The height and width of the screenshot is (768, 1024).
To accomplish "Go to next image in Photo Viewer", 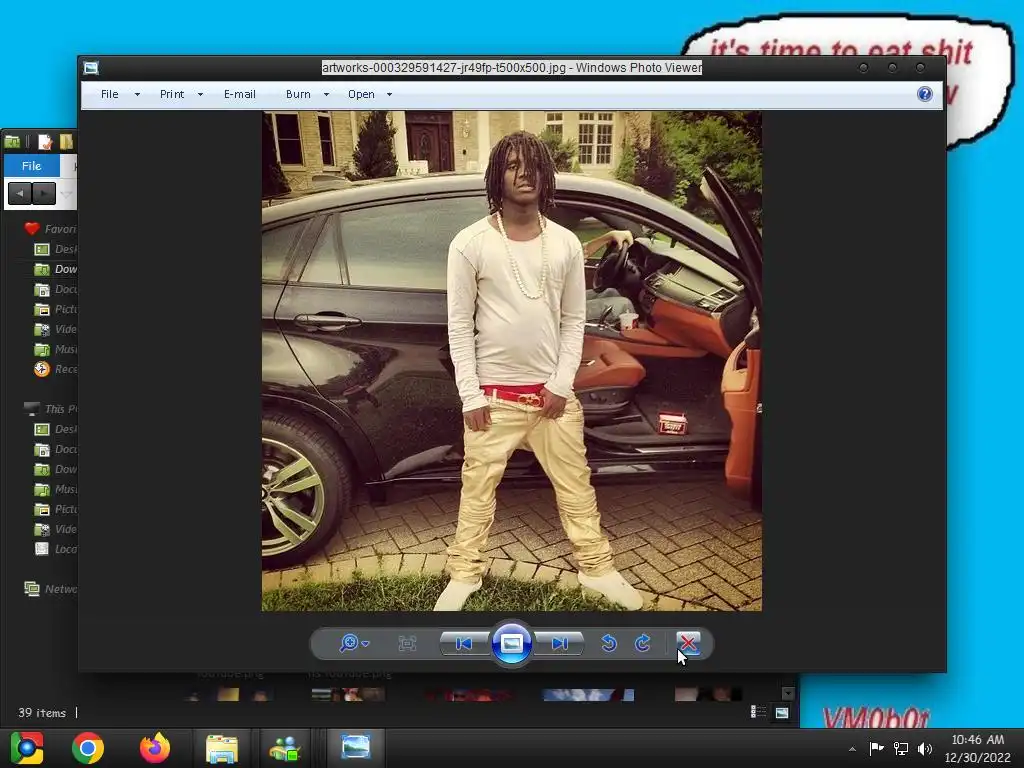I will click(x=559, y=644).
